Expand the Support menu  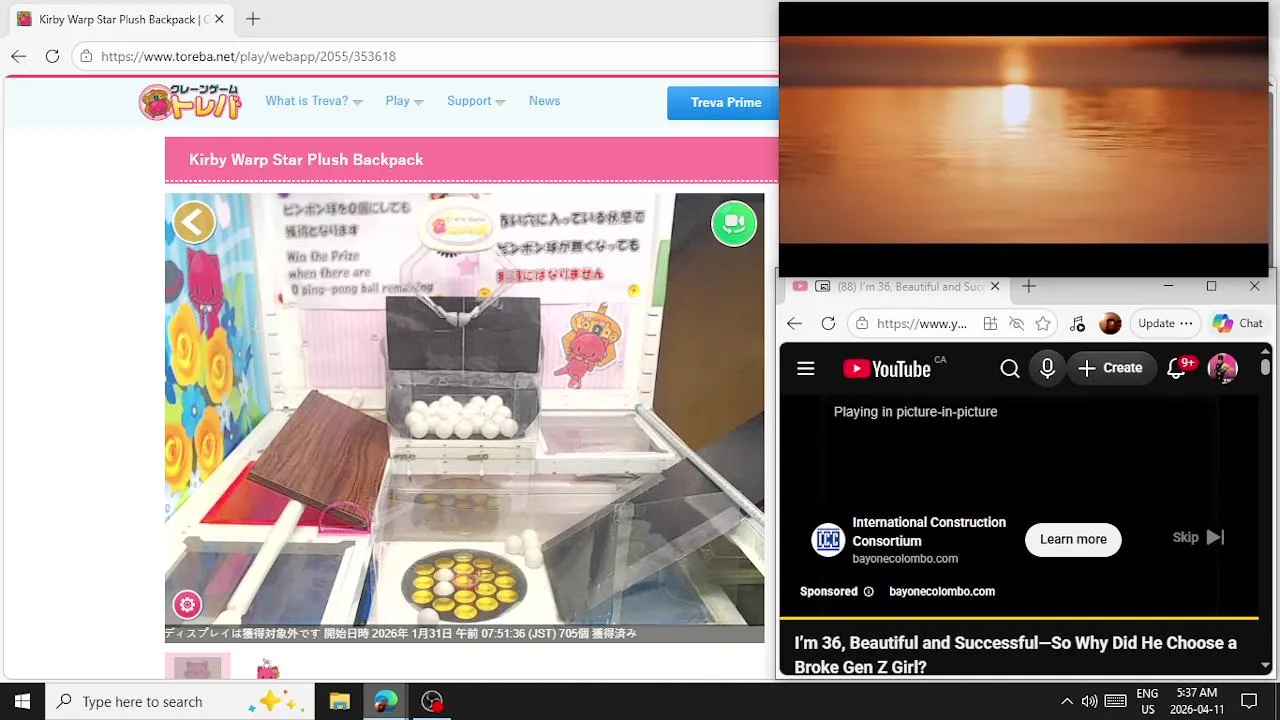tap(476, 101)
